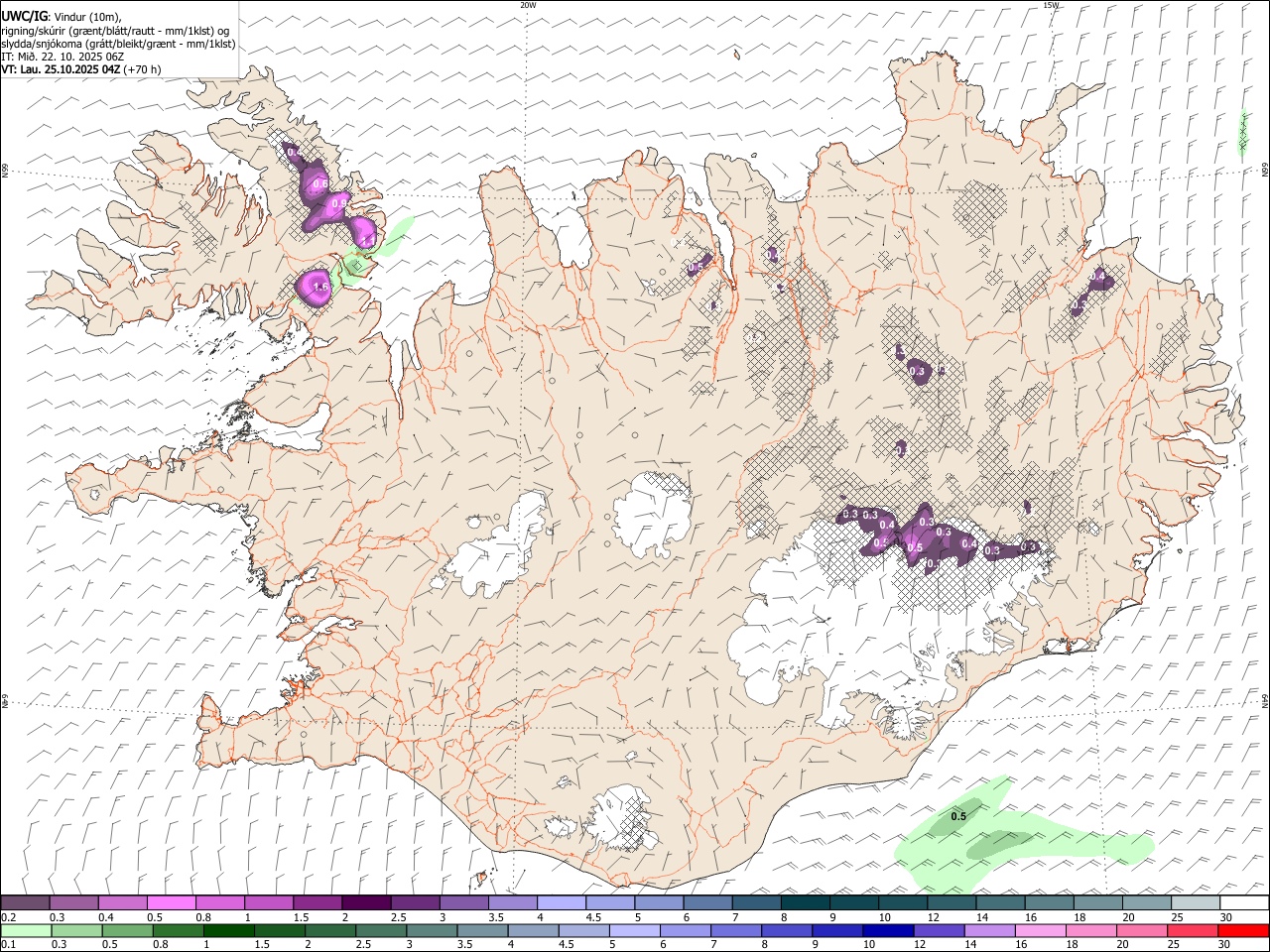Screen dimensions: 1270x952
Task: Click the black '0.5' rain value offshore
Action: (958, 816)
